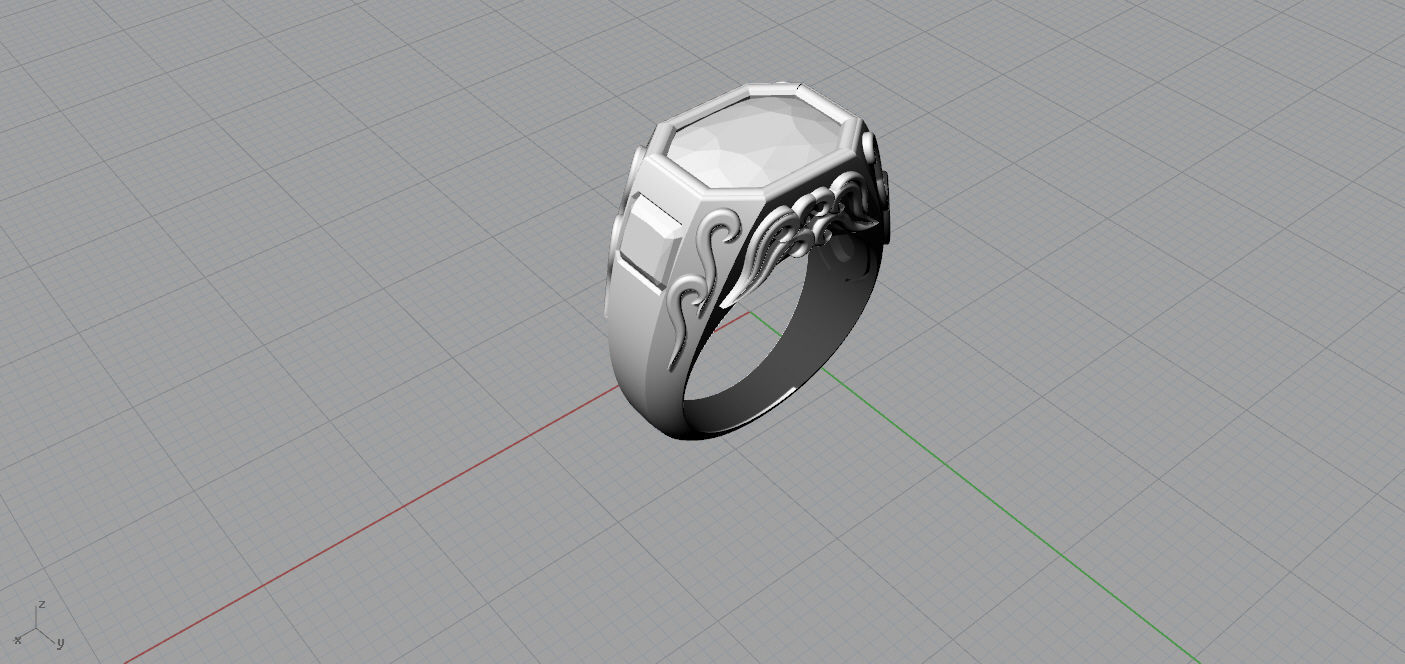
Task: Select the rectangular baguette stone on ring side
Action: tap(651, 239)
